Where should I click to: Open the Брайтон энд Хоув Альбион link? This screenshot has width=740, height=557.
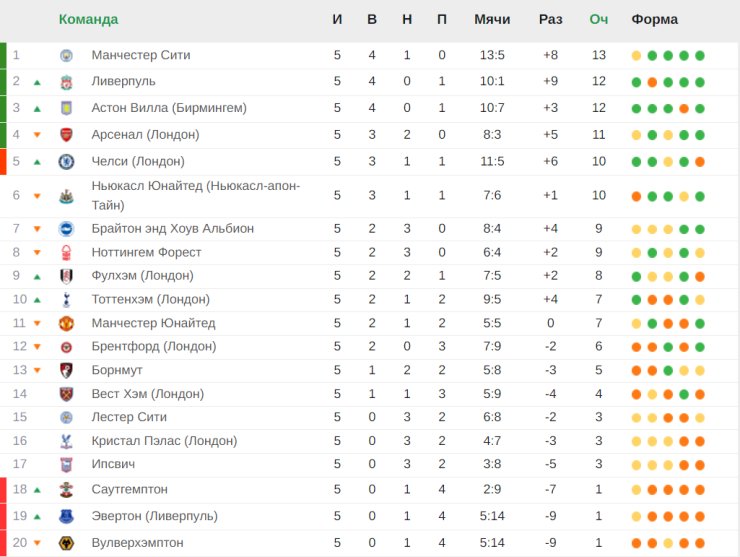coord(173,229)
